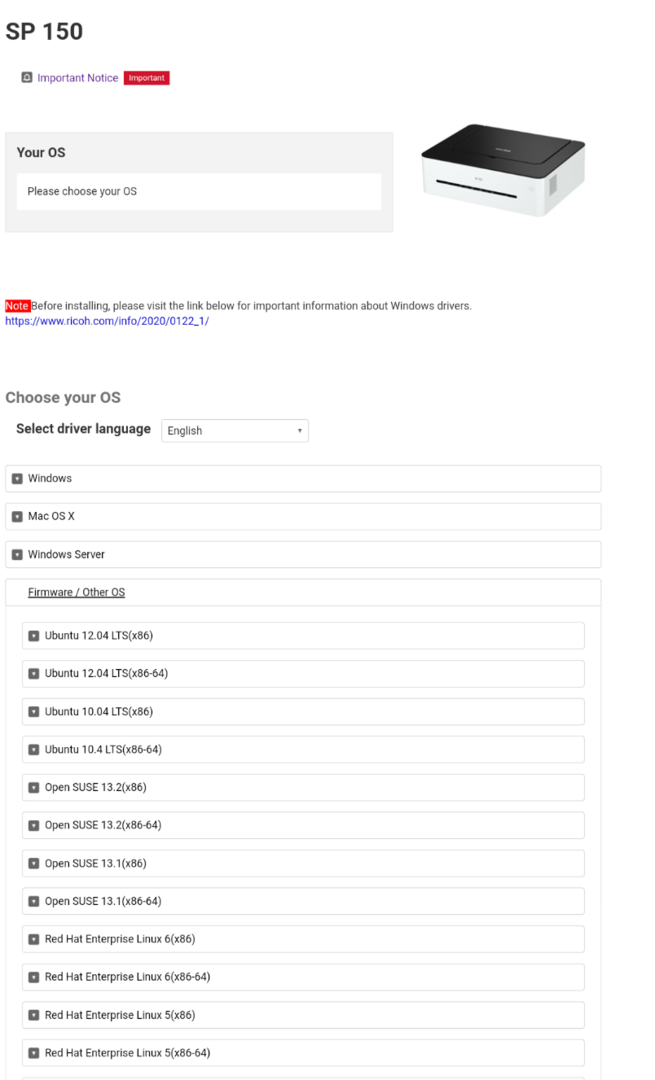This screenshot has height=1080, width=655.
Task: Click the arrow icon beside Windows Server
Action: (17, 555)
